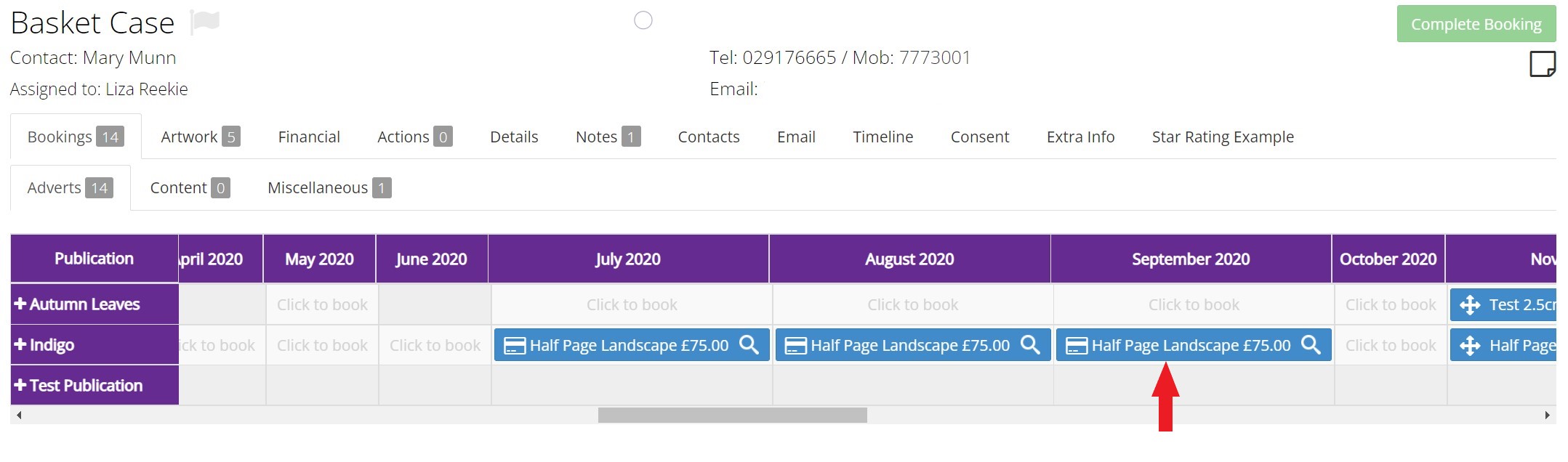Click the flag icon beside Basket Case

(x=205, y=22)
